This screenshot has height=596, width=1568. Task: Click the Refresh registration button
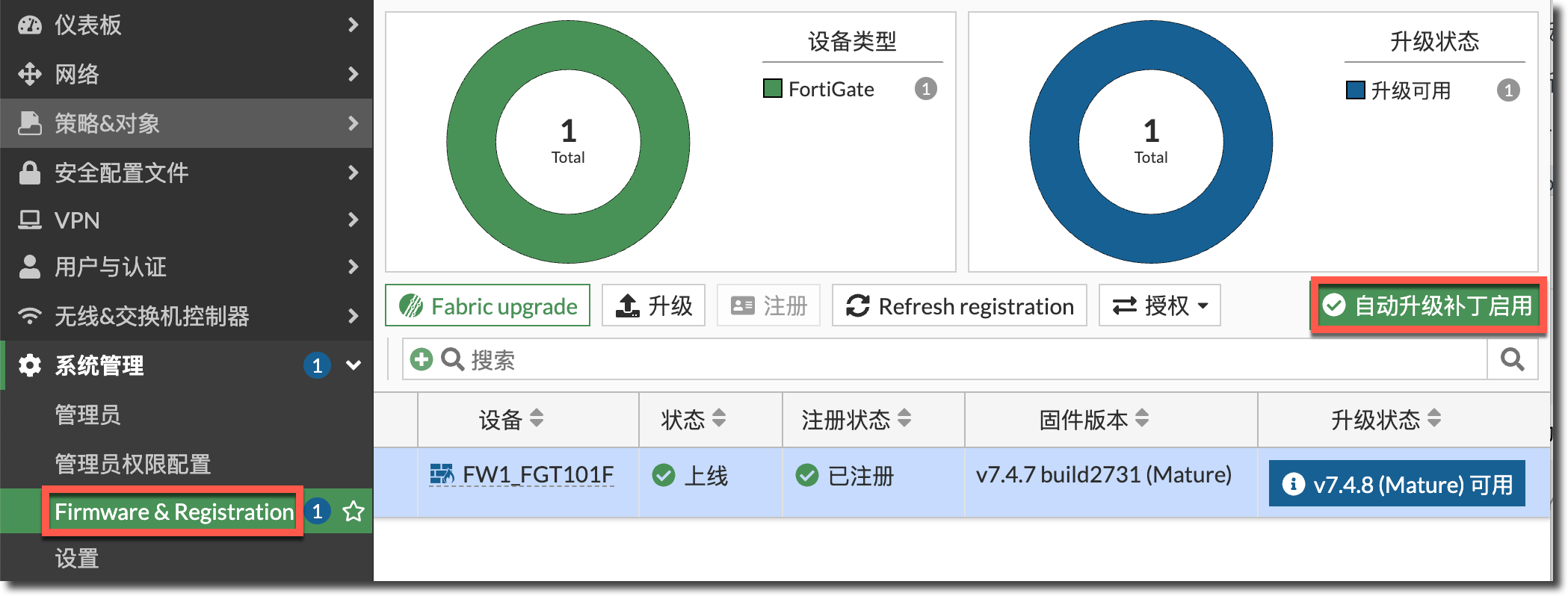pyautogui.click(x=960, y=305)
